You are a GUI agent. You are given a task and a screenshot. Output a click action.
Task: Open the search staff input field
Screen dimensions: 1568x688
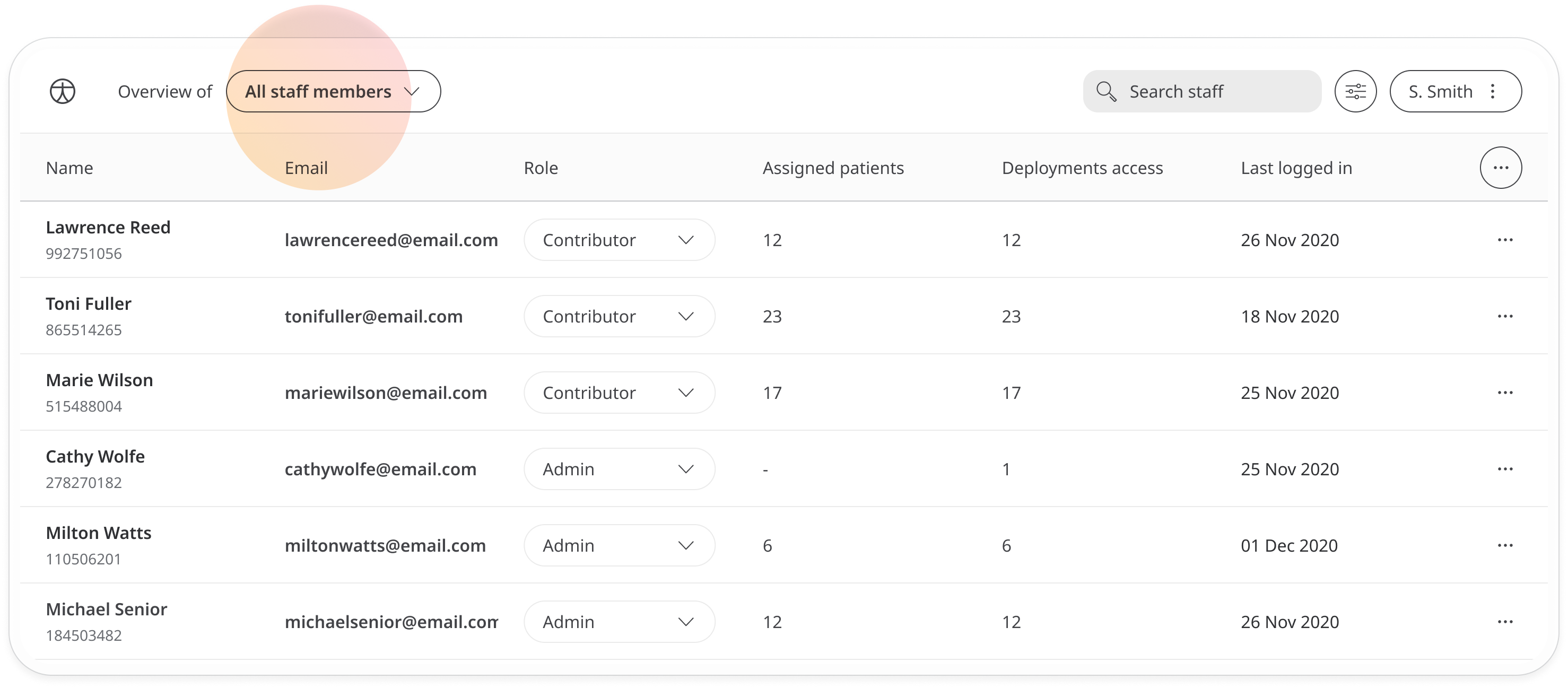pos(1199,90)
